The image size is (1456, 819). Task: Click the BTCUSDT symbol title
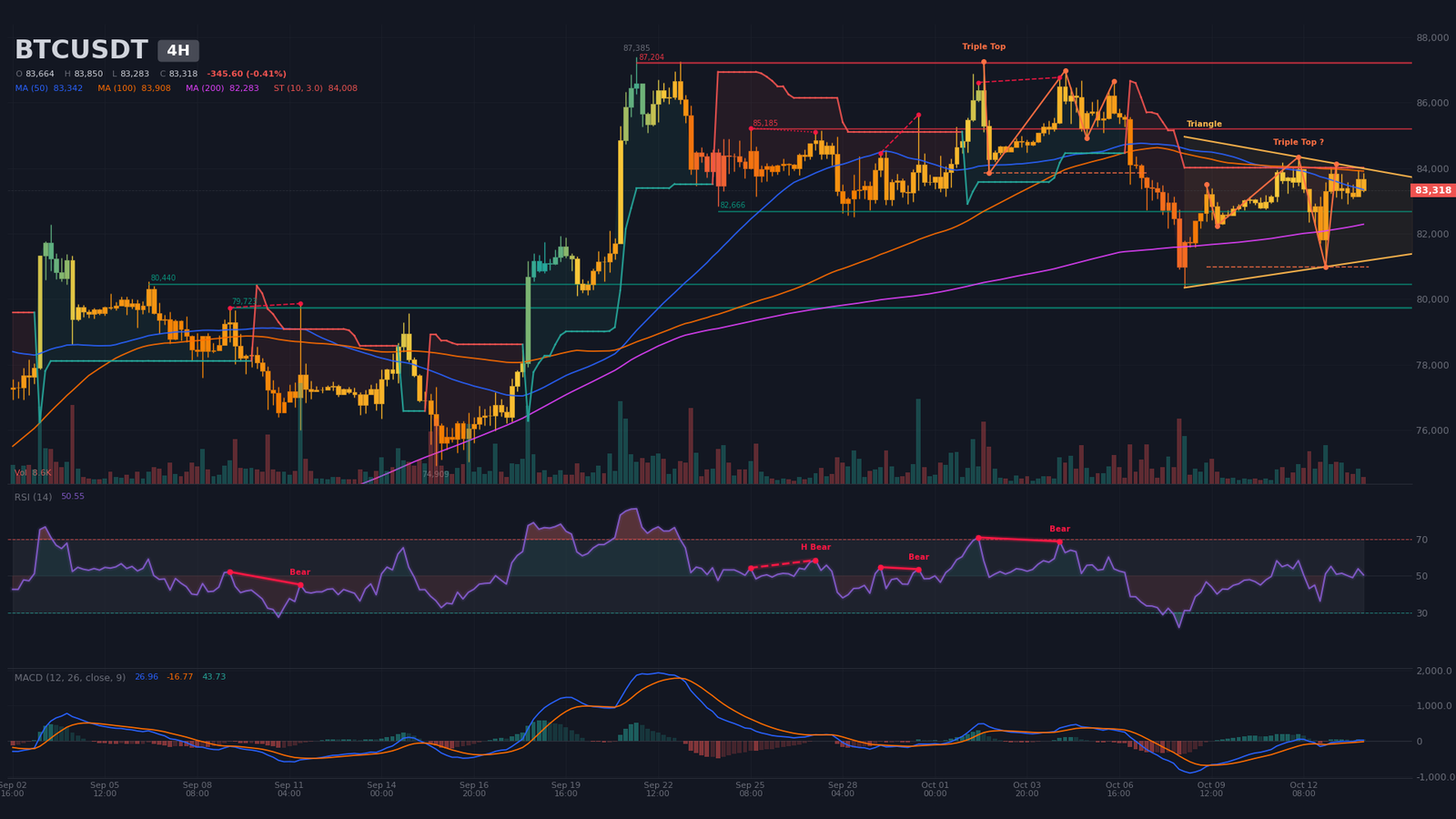point(81,50)
